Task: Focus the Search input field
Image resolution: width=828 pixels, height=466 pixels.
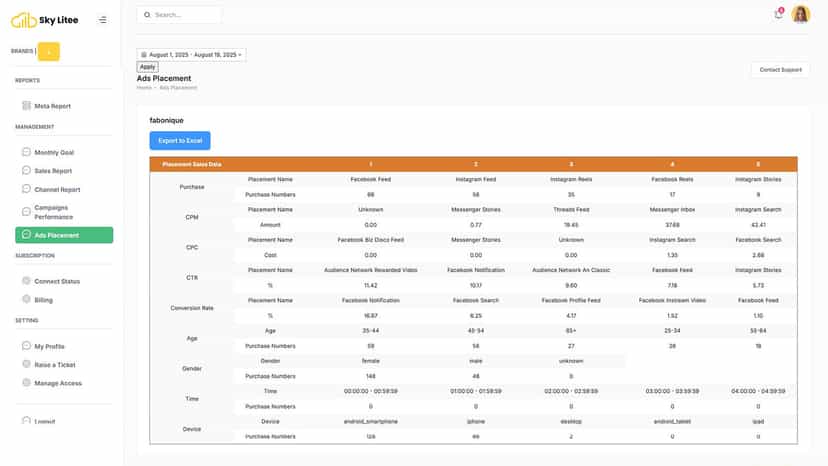Action: click(179, 15)
